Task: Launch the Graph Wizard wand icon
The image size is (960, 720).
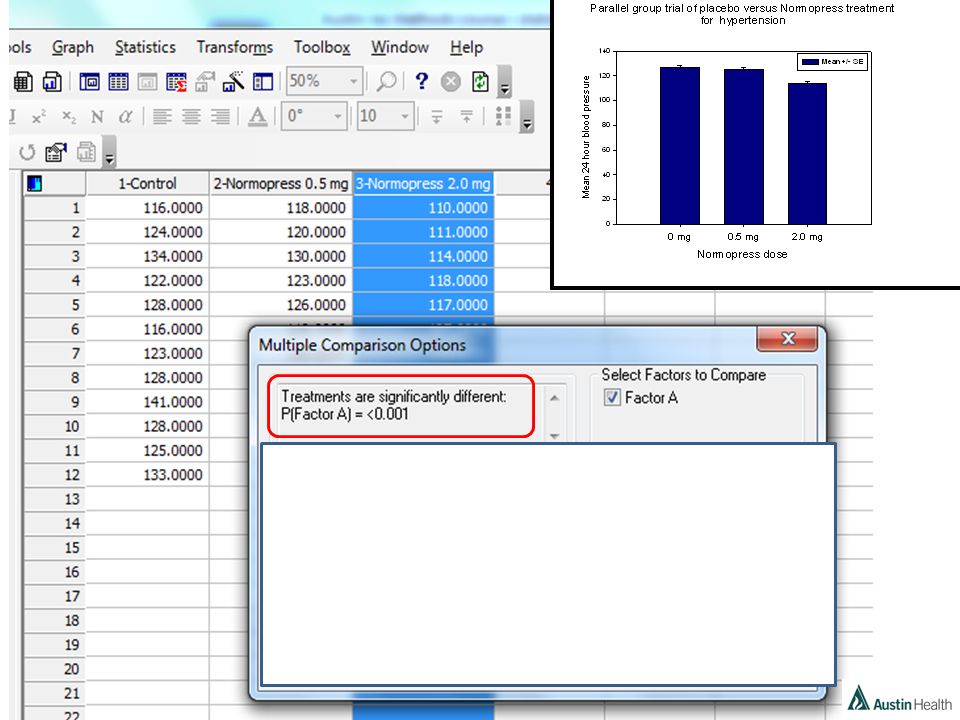Action: coord(233,81)
